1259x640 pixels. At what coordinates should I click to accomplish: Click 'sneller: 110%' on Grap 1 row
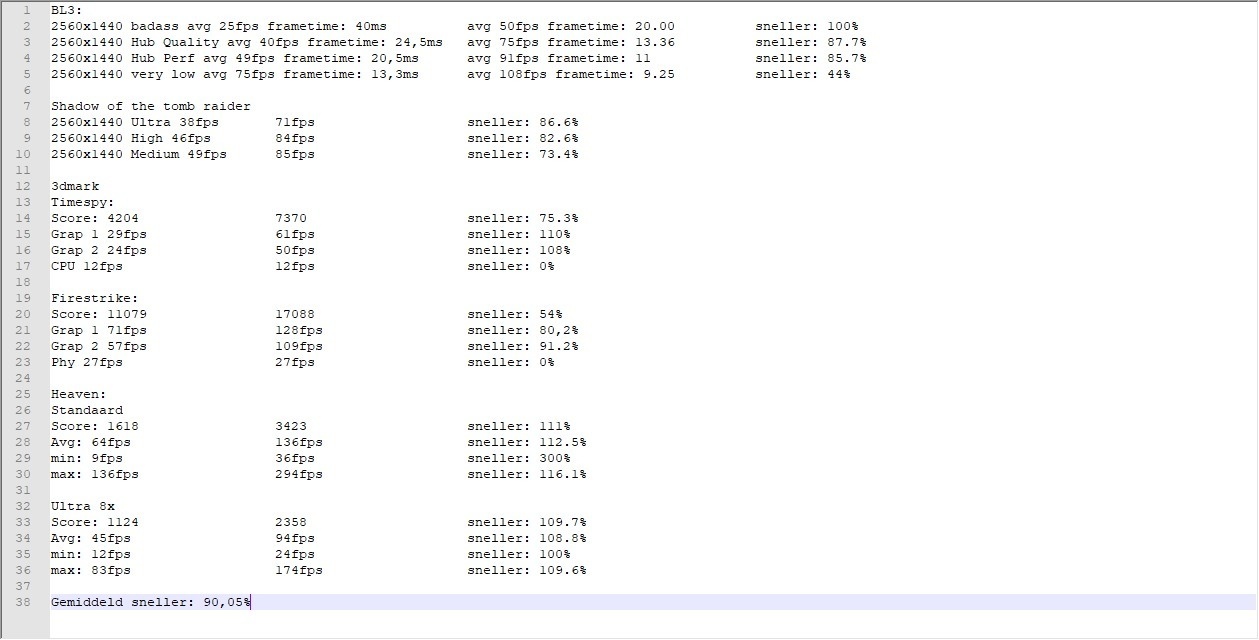[x=519, y=234]
